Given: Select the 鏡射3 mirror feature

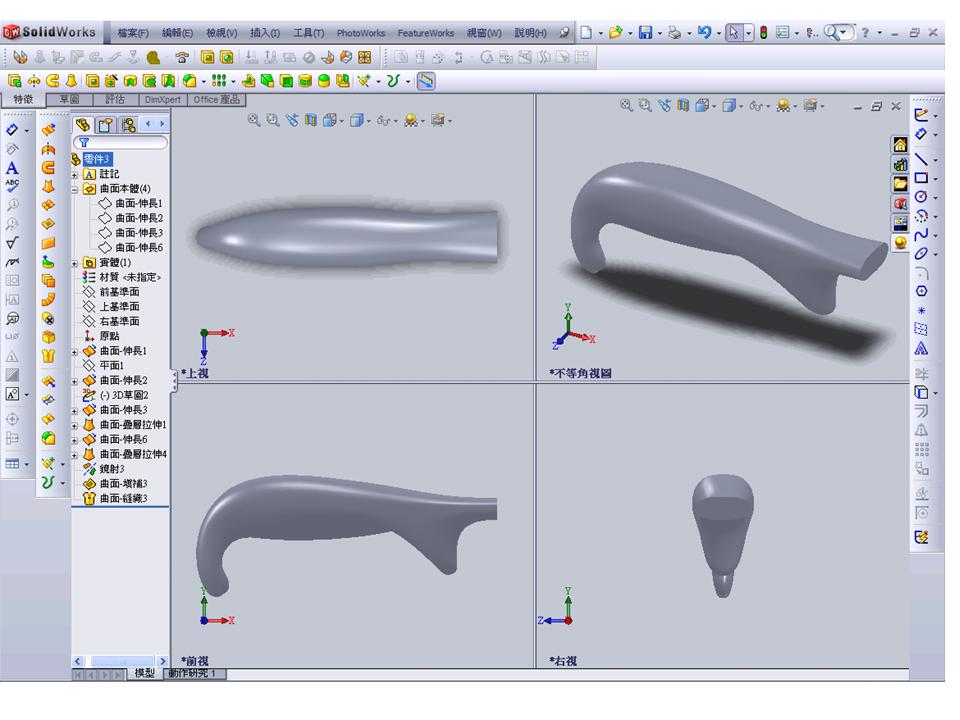Looking at the screenshot, I should (x=111, y=469).
